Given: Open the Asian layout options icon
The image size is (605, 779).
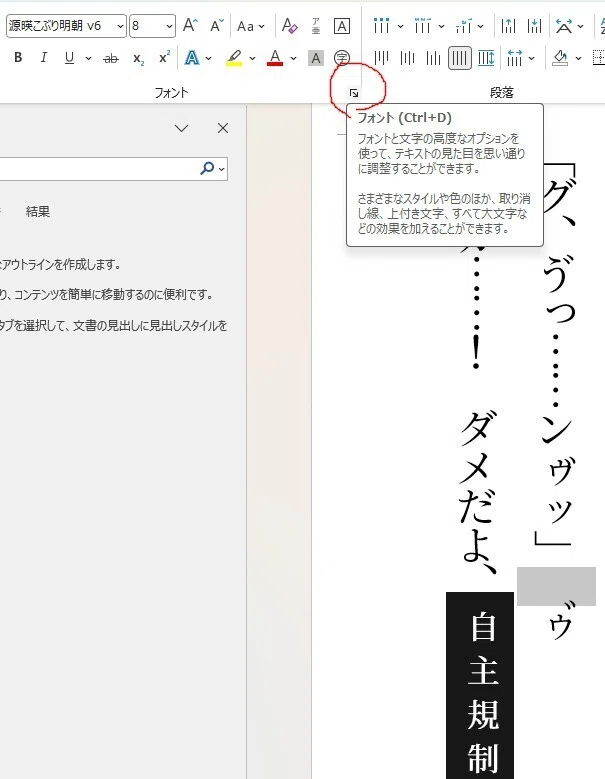Looking at the screenshot, I should (x=564, y=26).
